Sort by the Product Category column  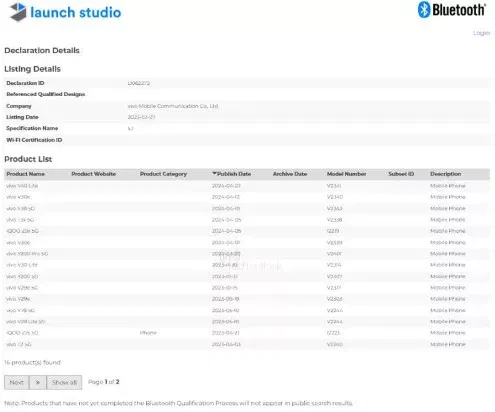point(163,174)
